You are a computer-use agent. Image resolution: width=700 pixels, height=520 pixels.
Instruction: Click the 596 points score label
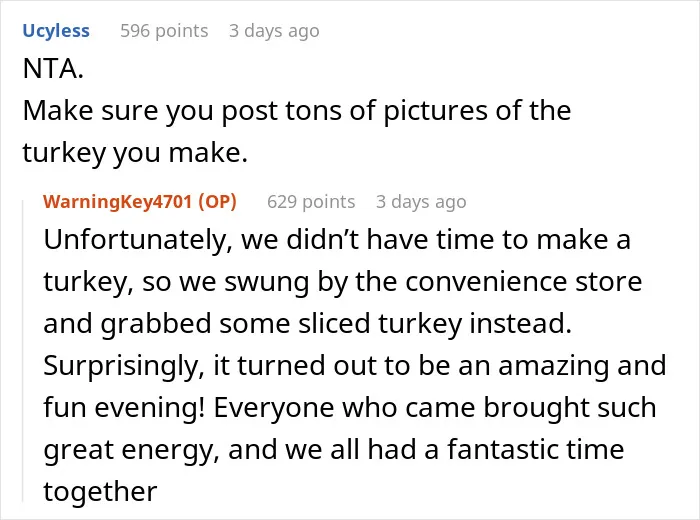[164, 31]
